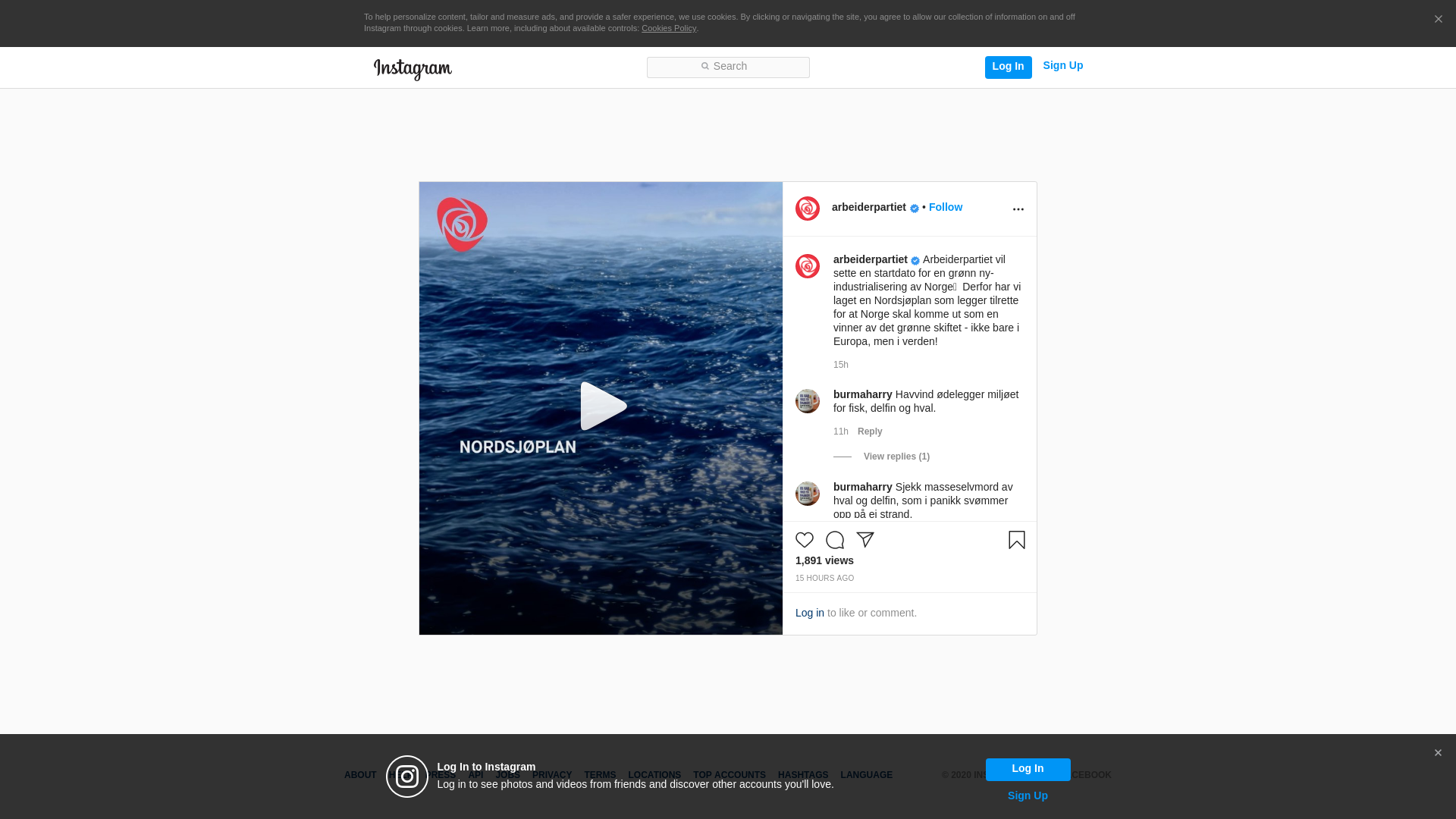The image size is (1456, 819).
Task: Close the bottom login prompt banner
Action: point(1437,753)
